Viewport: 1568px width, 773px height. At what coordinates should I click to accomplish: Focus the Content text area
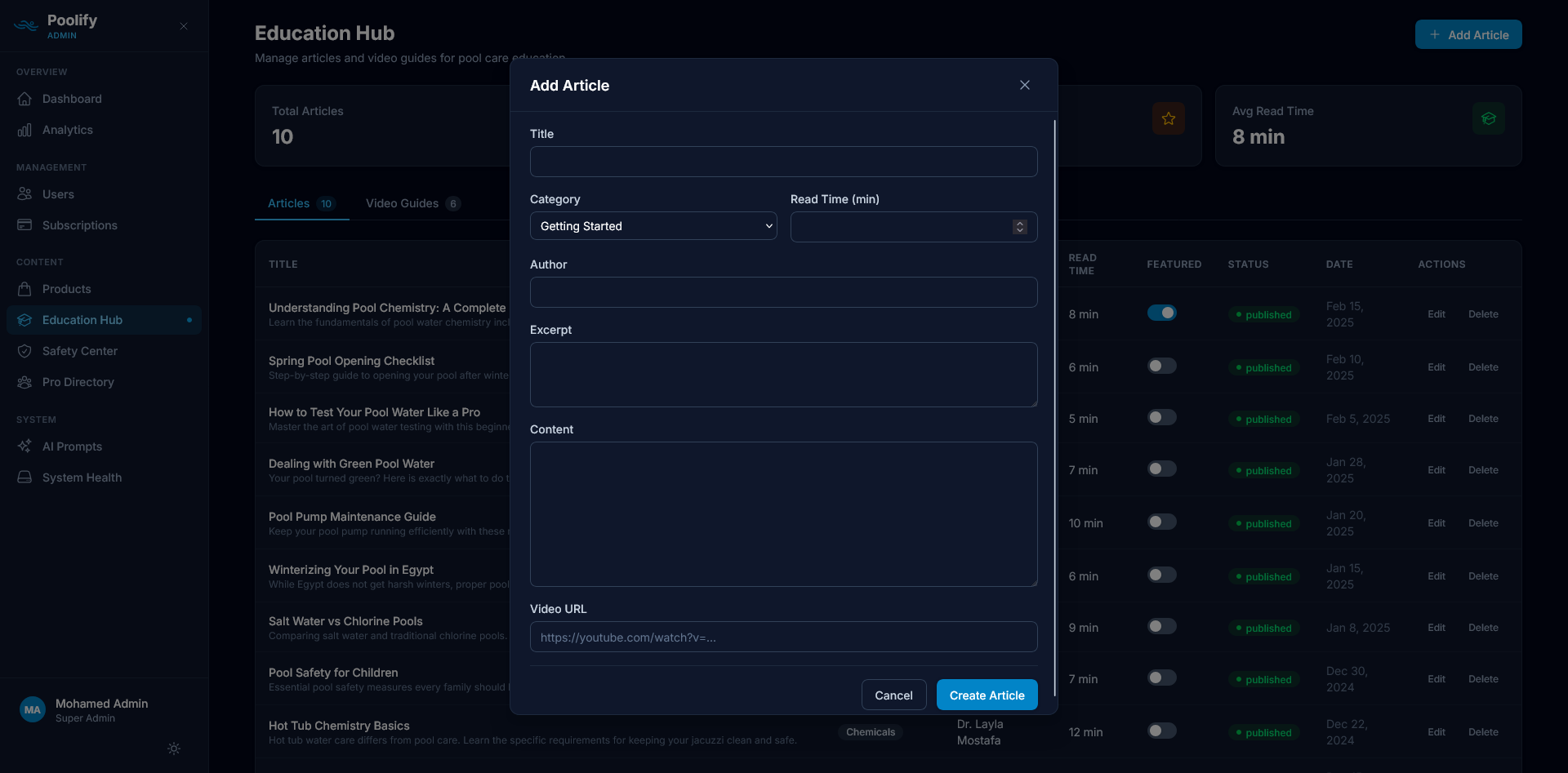(784, 514)
